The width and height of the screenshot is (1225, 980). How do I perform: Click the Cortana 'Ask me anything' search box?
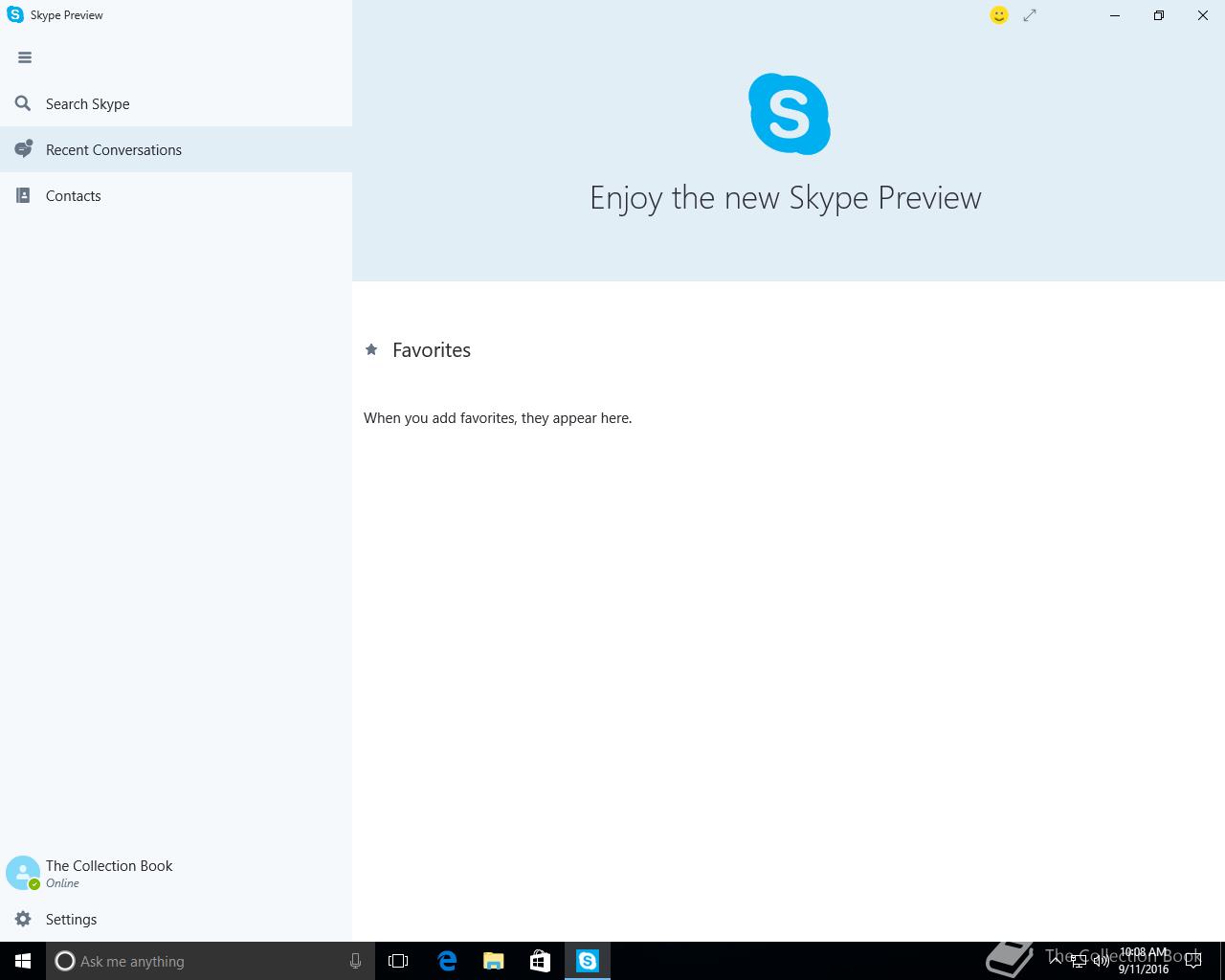pos(211,961)
